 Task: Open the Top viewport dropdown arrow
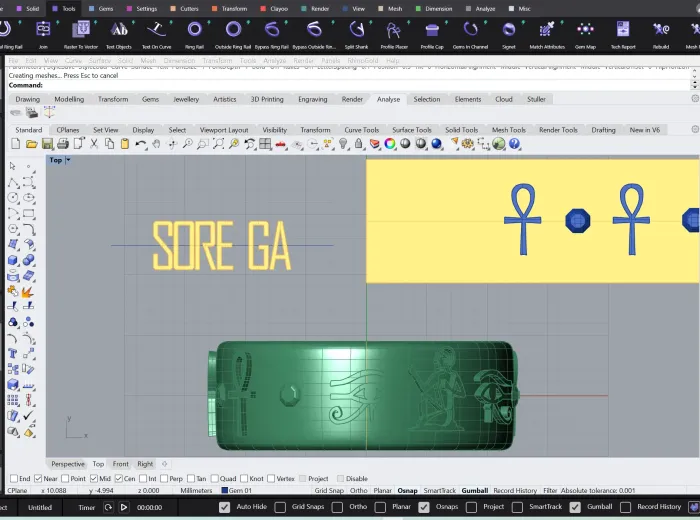(68, 160)
